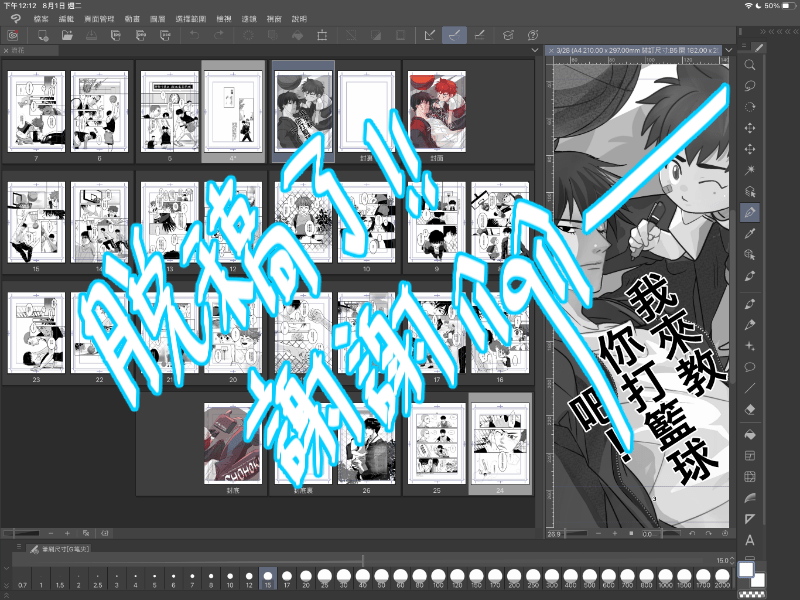Select the Fill bucket tool
This screenshot has height=600, width=800.
click(x=749, y=435)
